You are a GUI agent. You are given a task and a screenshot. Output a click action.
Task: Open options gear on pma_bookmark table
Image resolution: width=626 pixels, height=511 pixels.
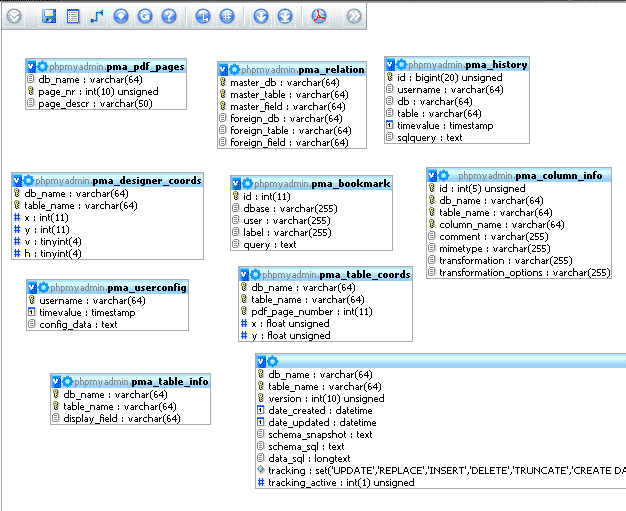point(248,183)
